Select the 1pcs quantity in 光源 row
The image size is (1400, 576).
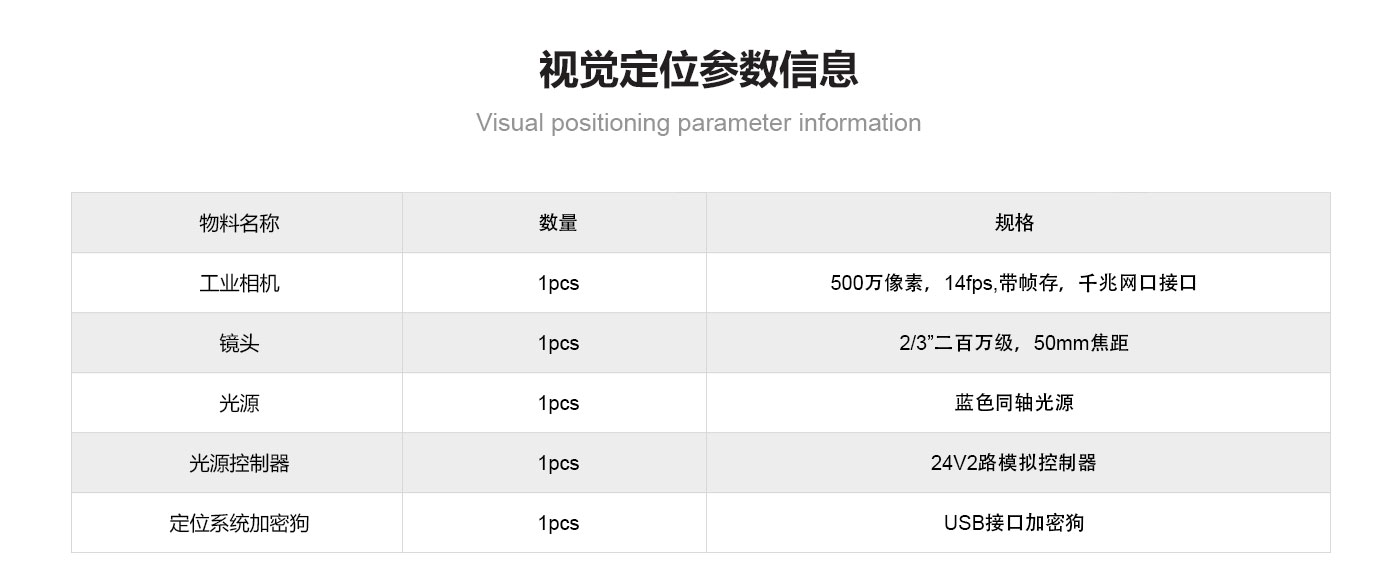(x=558, y=403)
